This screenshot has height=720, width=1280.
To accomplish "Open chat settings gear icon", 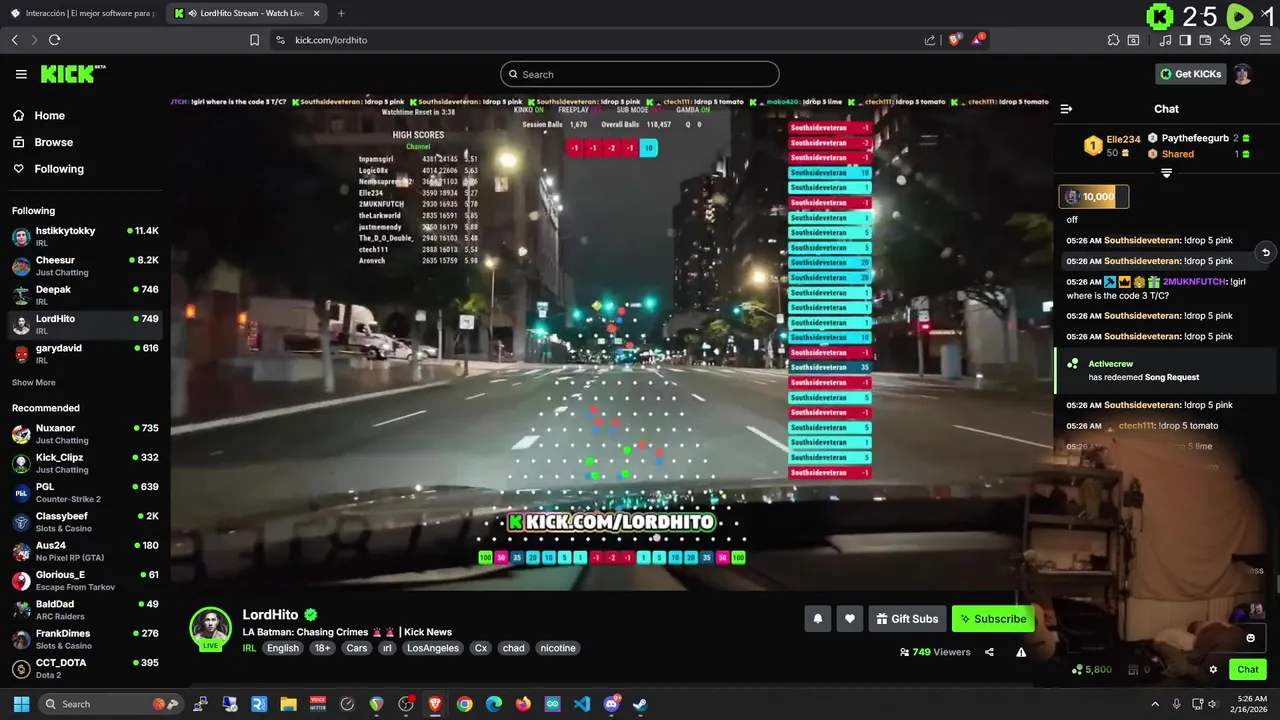I will [x=1213, y=670].
